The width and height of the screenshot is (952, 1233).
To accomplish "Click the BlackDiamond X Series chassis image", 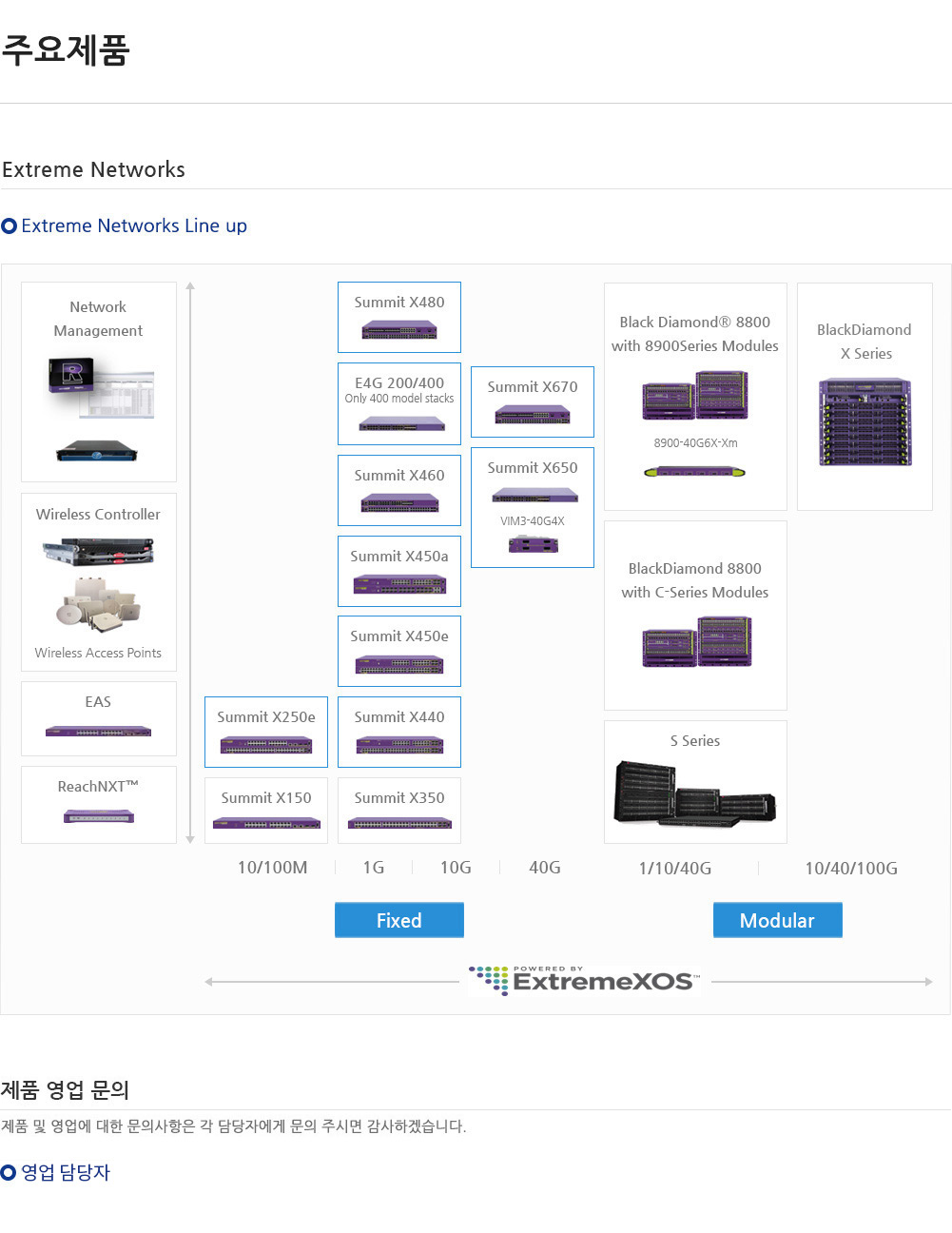I will pos(865,422).
